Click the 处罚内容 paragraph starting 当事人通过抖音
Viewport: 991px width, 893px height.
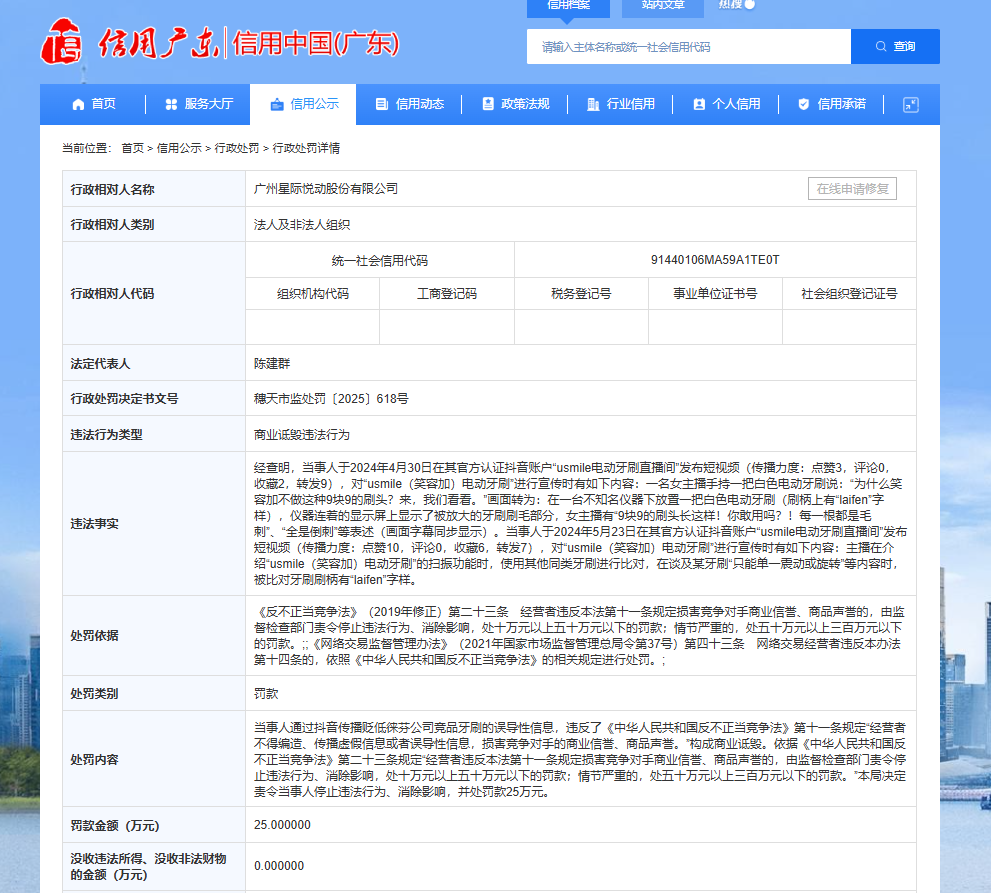580,760
